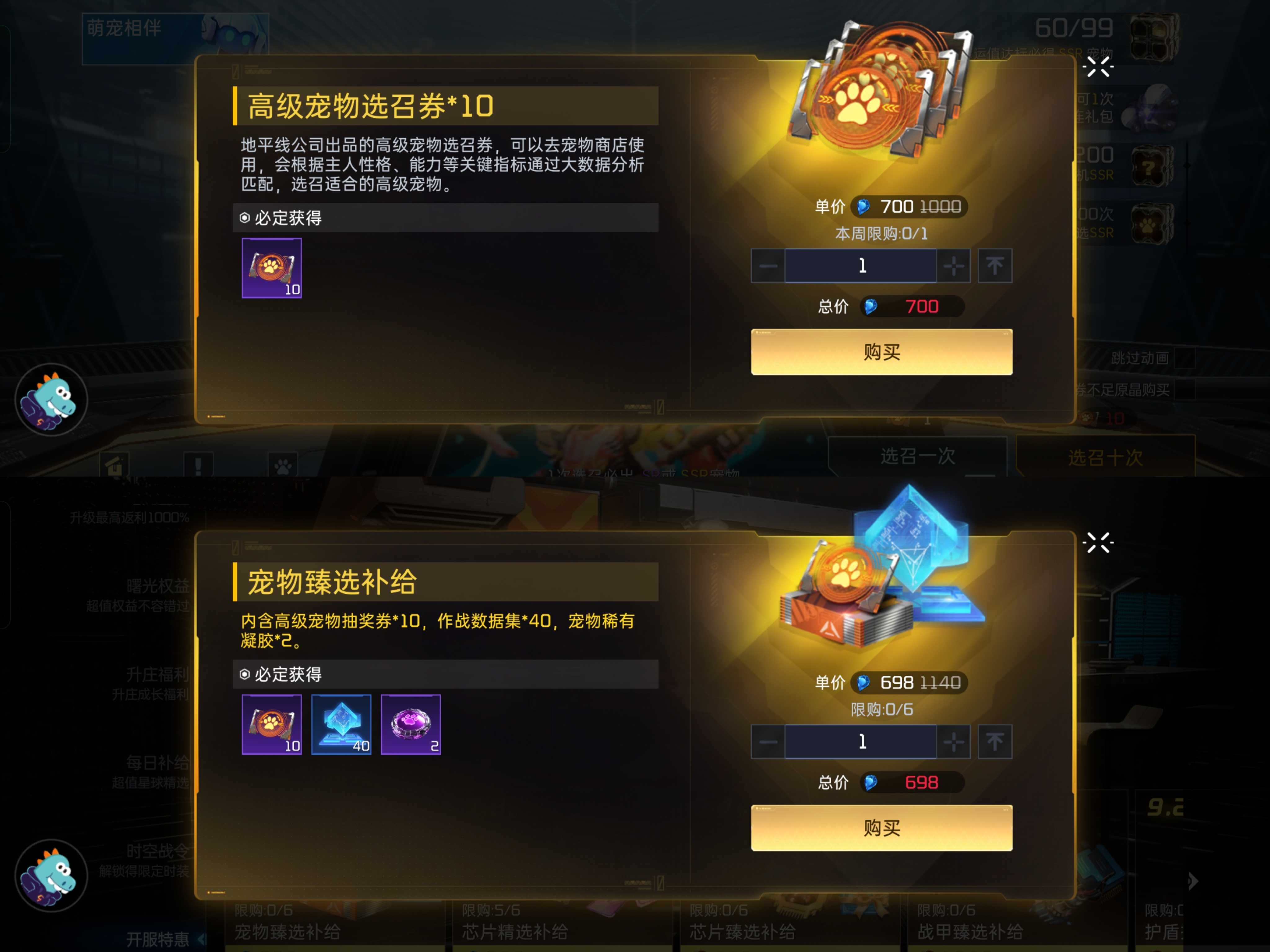Decrease quantity in the 选召券 dialog
The width and height of the screenshot is (1270, 952).
click(768, 266)
